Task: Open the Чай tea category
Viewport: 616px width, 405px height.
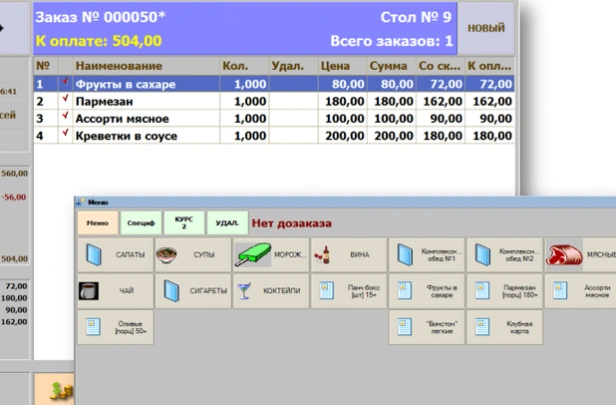Action: pos(115,291)
